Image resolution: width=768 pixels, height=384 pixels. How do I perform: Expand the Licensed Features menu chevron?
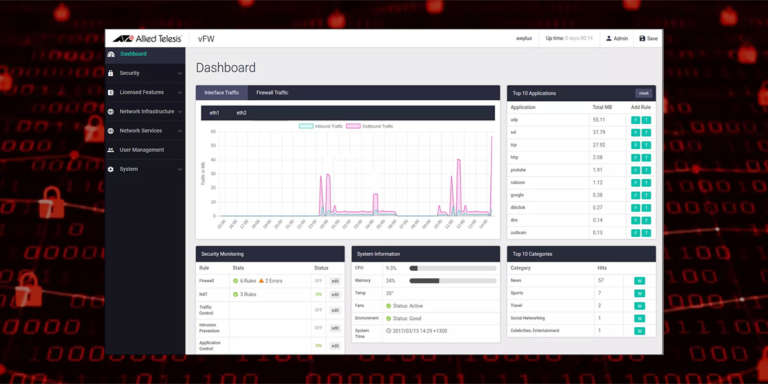click(180, 93)
